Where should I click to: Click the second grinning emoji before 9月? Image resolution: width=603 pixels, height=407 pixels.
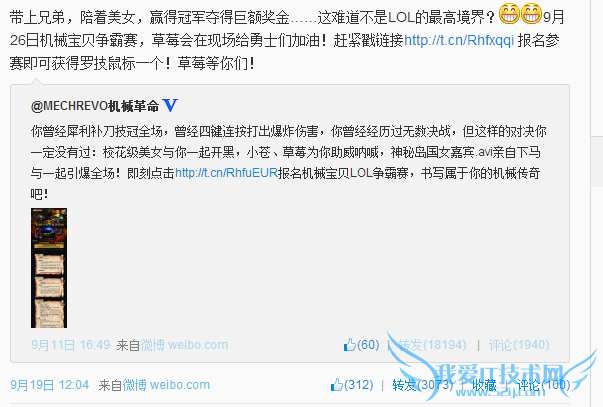pyautogui.click(x=531, y=13)
